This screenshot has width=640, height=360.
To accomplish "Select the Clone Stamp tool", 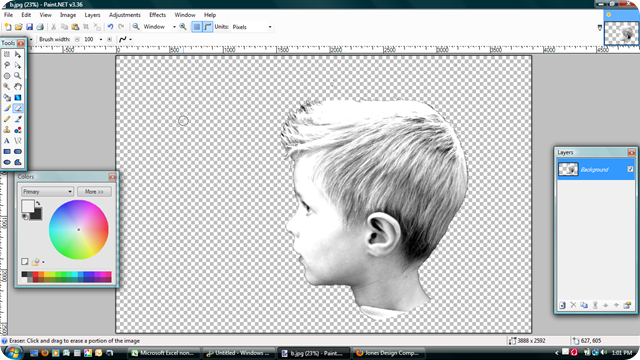I will tap(7, 130).
